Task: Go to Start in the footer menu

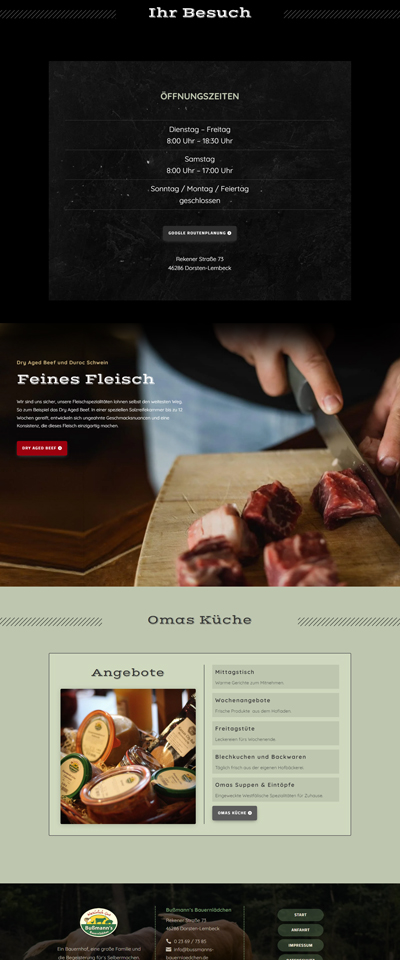Action: (301, 915)
